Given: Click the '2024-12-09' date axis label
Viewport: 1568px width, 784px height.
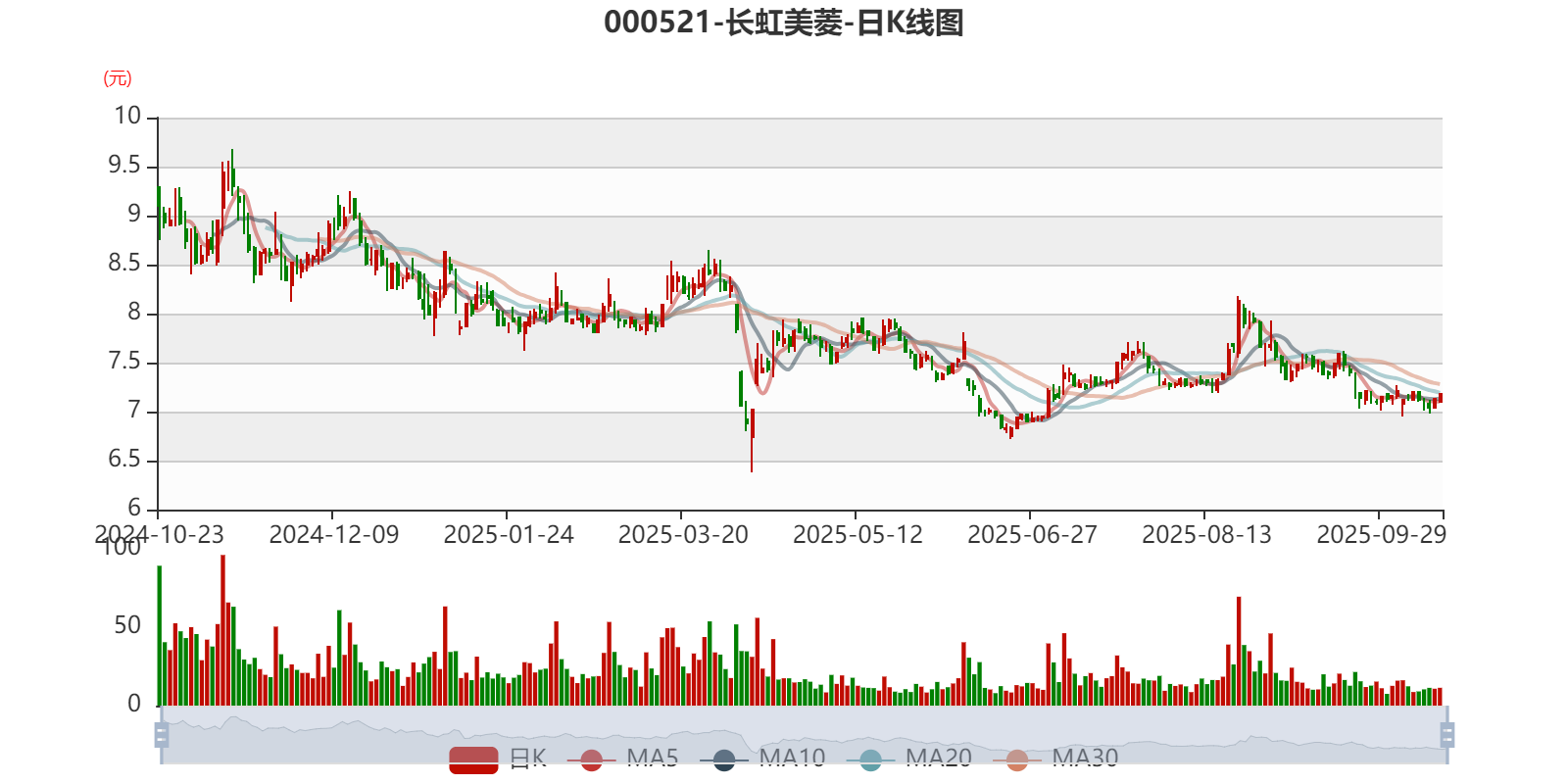Looking at the screenshot, I should click(334, 534).
